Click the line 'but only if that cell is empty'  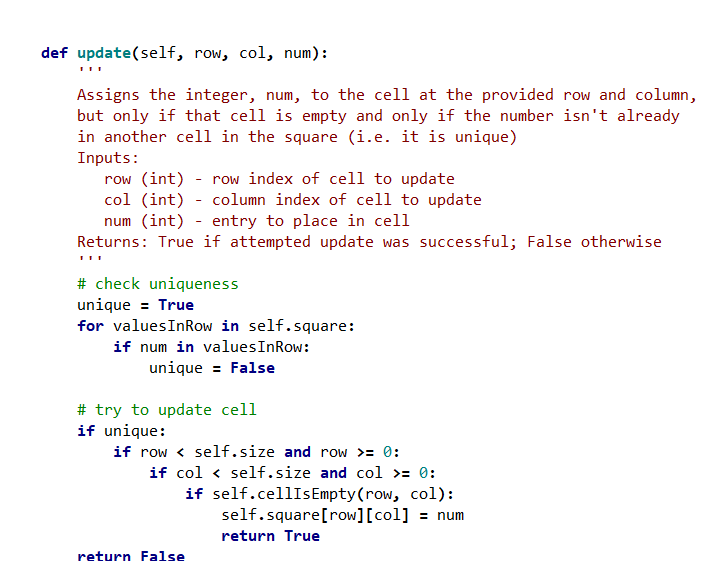(x=378, y=116)
